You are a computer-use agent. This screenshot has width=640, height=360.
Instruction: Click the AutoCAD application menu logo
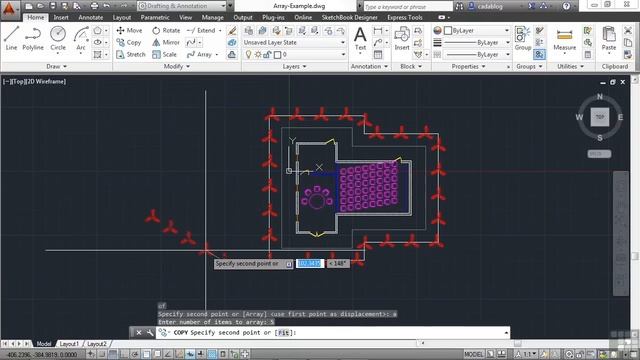(9, 8)
